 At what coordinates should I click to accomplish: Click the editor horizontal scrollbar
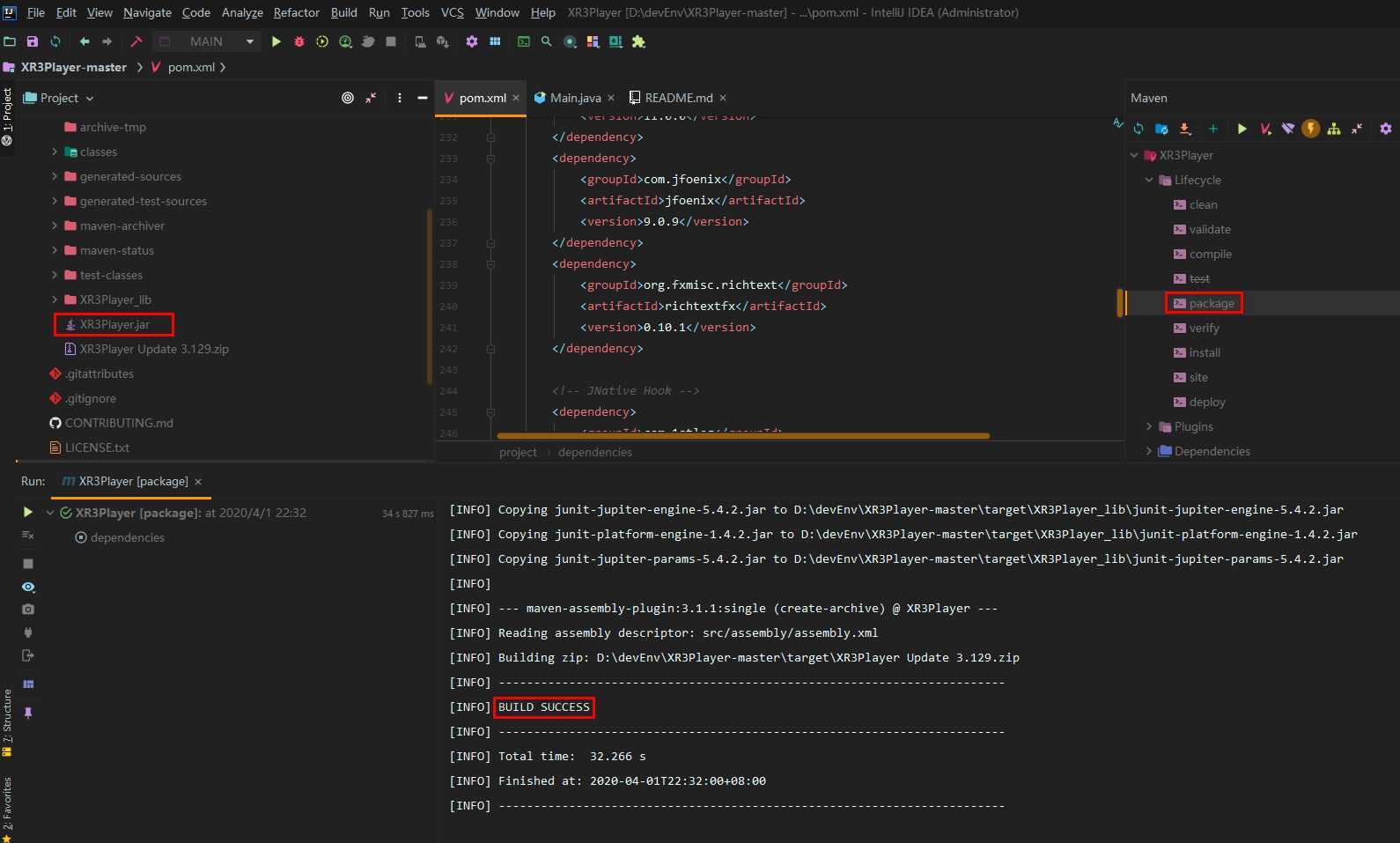(x=743, y=435)
